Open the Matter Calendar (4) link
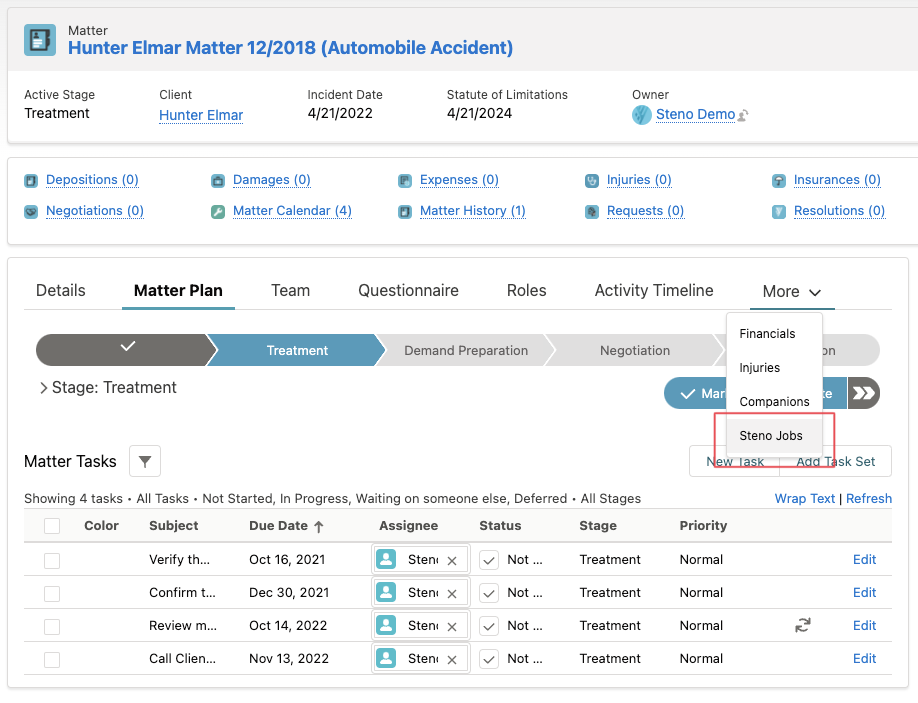The height and width of the screenshot is (703, 918). (292, 211)
